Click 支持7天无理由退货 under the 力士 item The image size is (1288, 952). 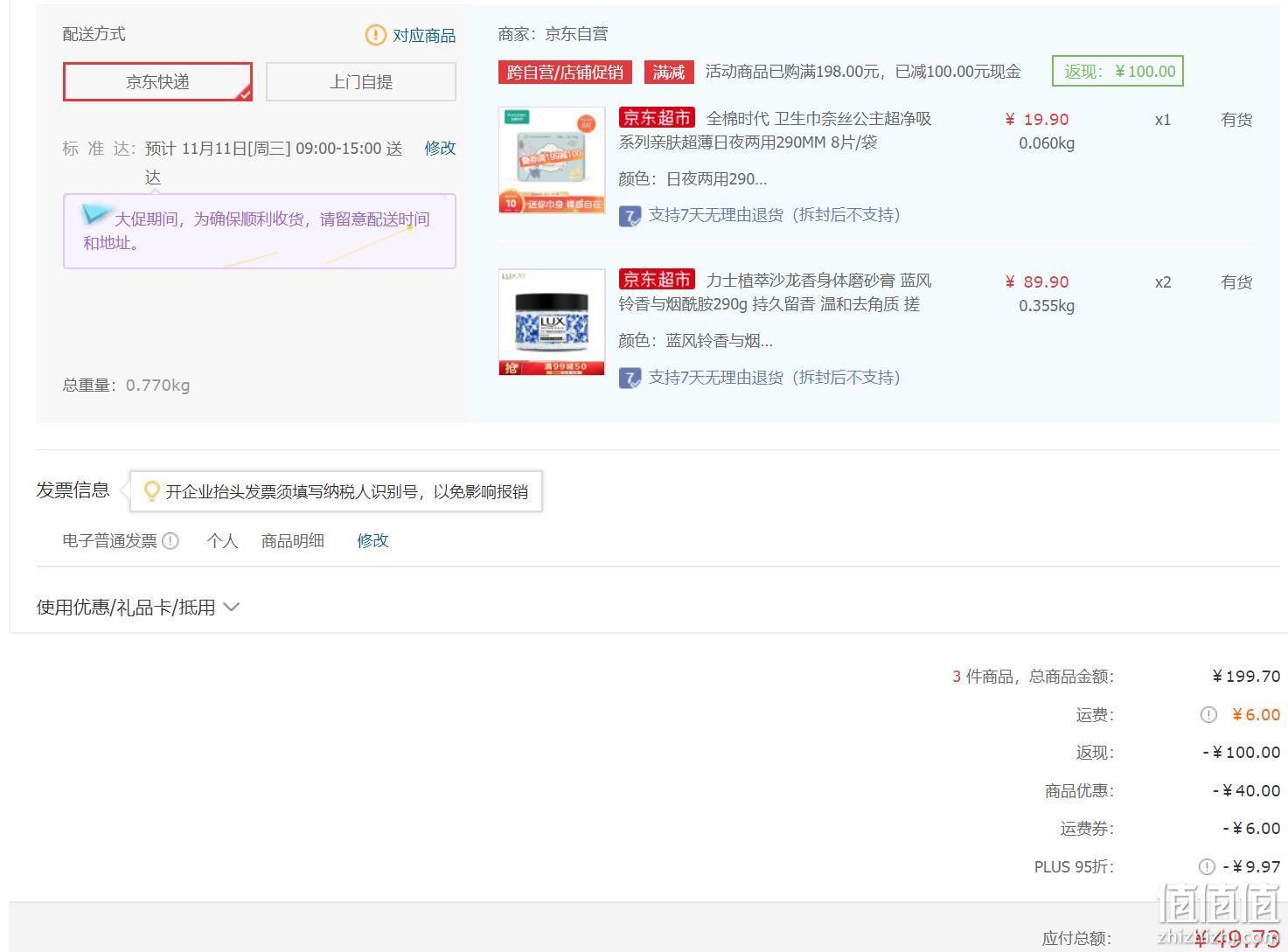775,378
